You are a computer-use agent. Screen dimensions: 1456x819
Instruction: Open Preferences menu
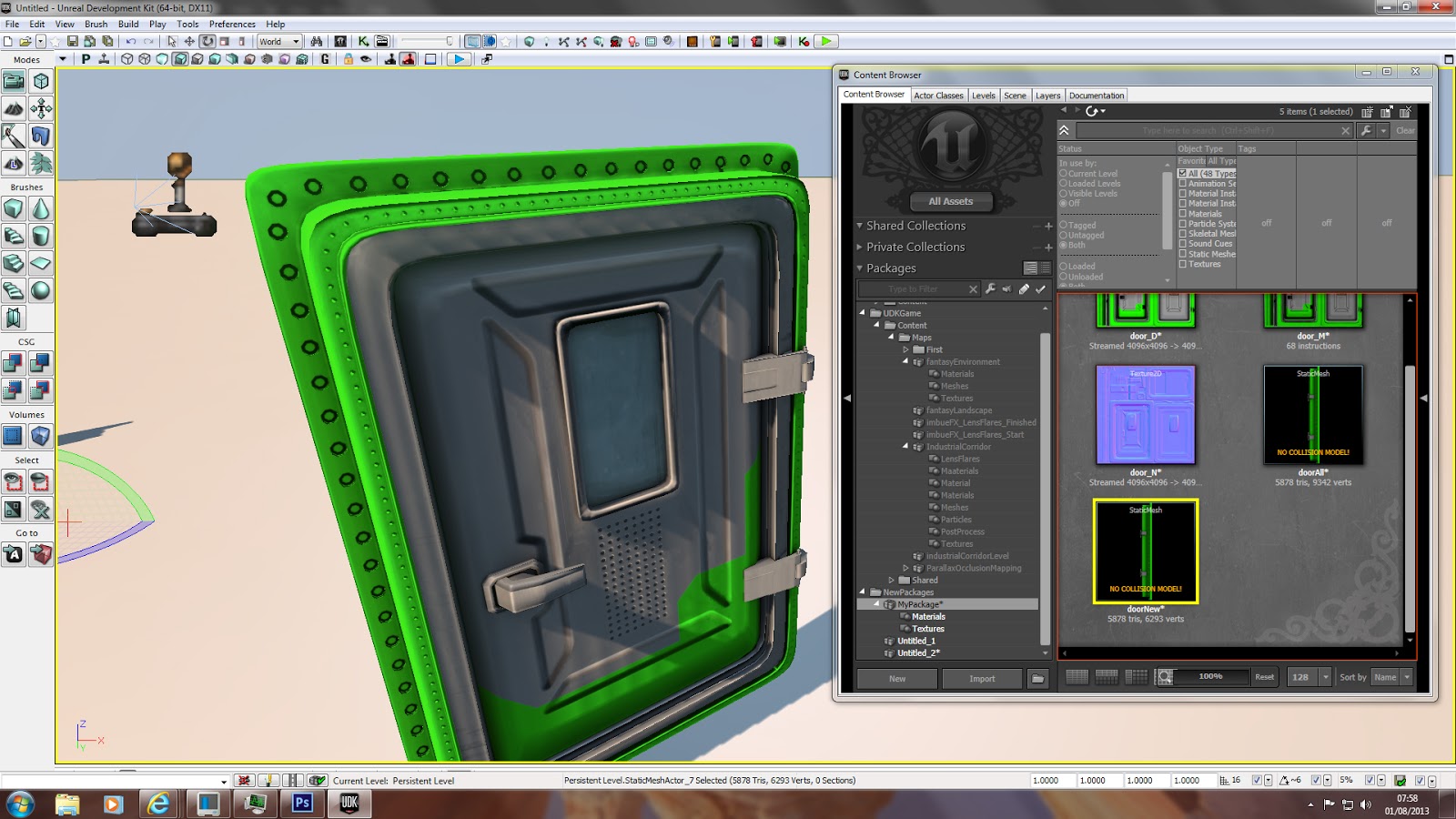[x=232, y=24]
